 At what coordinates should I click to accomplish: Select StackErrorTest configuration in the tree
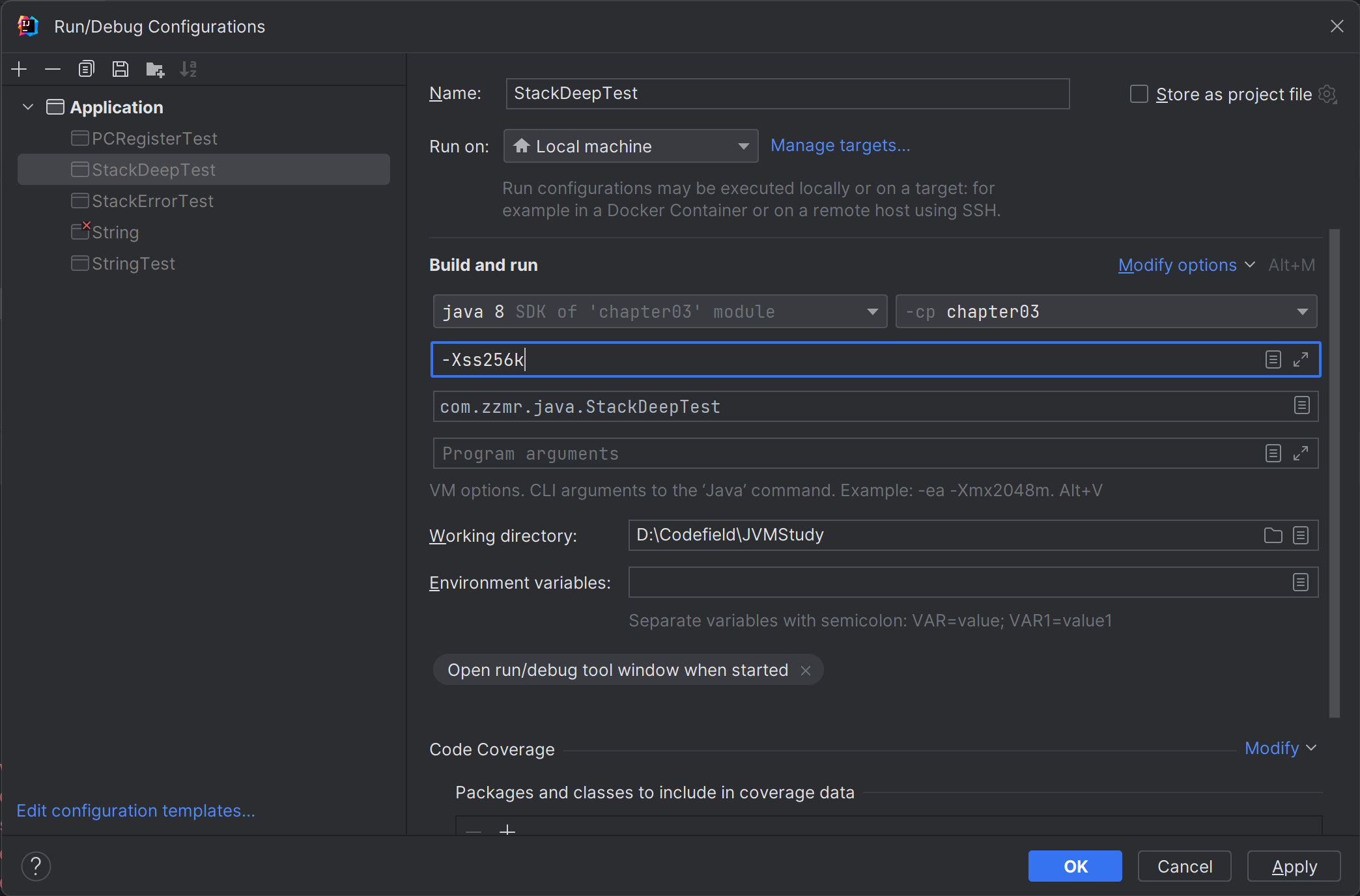(152, 201)
